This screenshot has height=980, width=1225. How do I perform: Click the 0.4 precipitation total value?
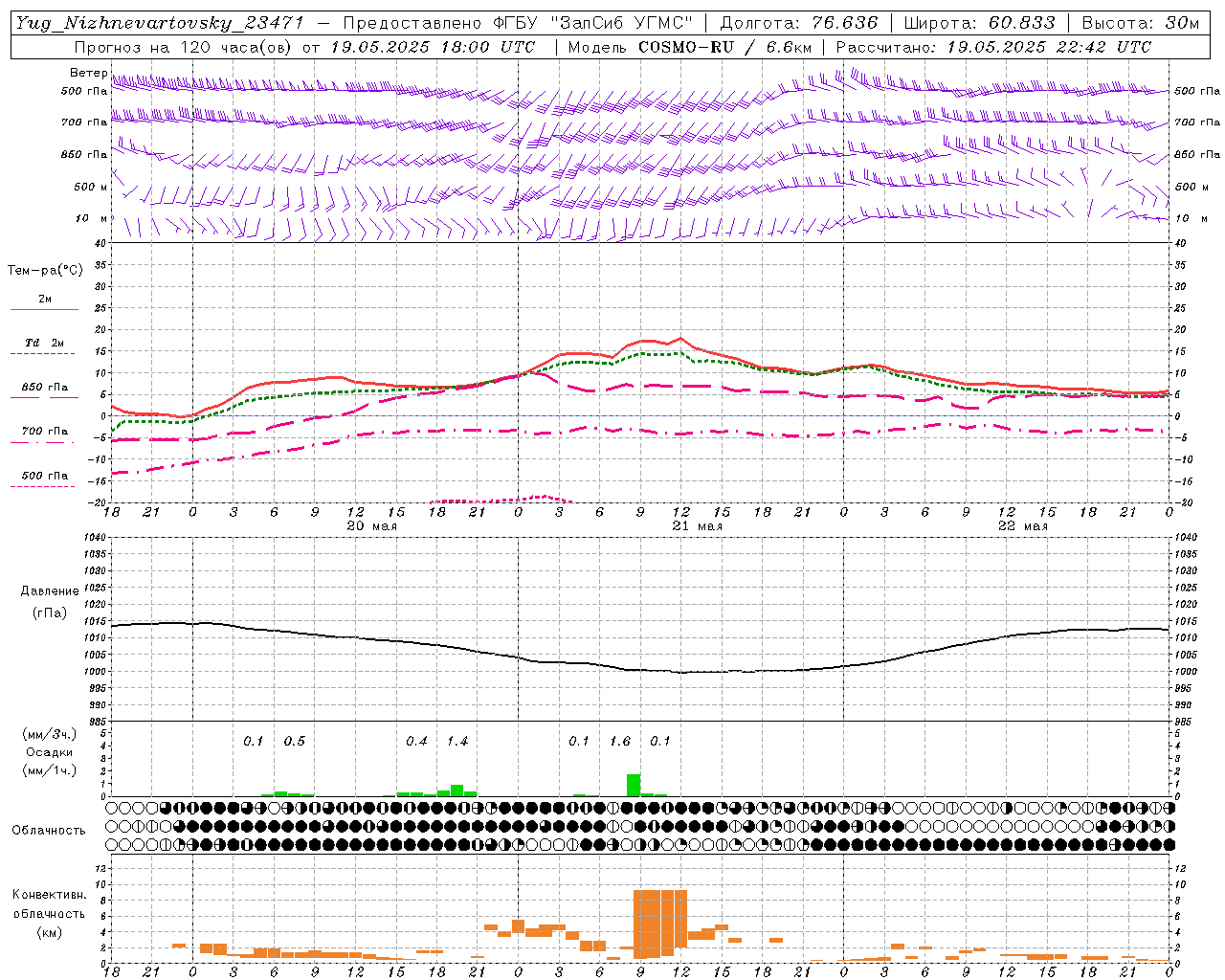[x=416, y=742]
